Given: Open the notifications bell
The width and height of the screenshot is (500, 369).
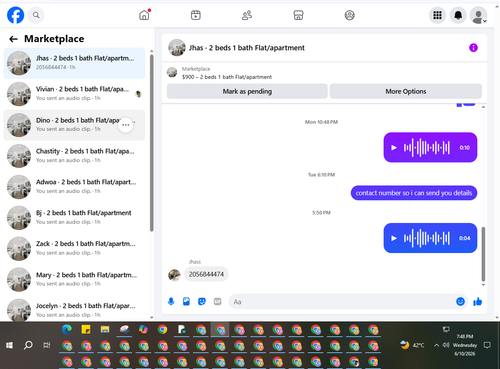Looking at the screenshot, I should (x=458, y=15).
